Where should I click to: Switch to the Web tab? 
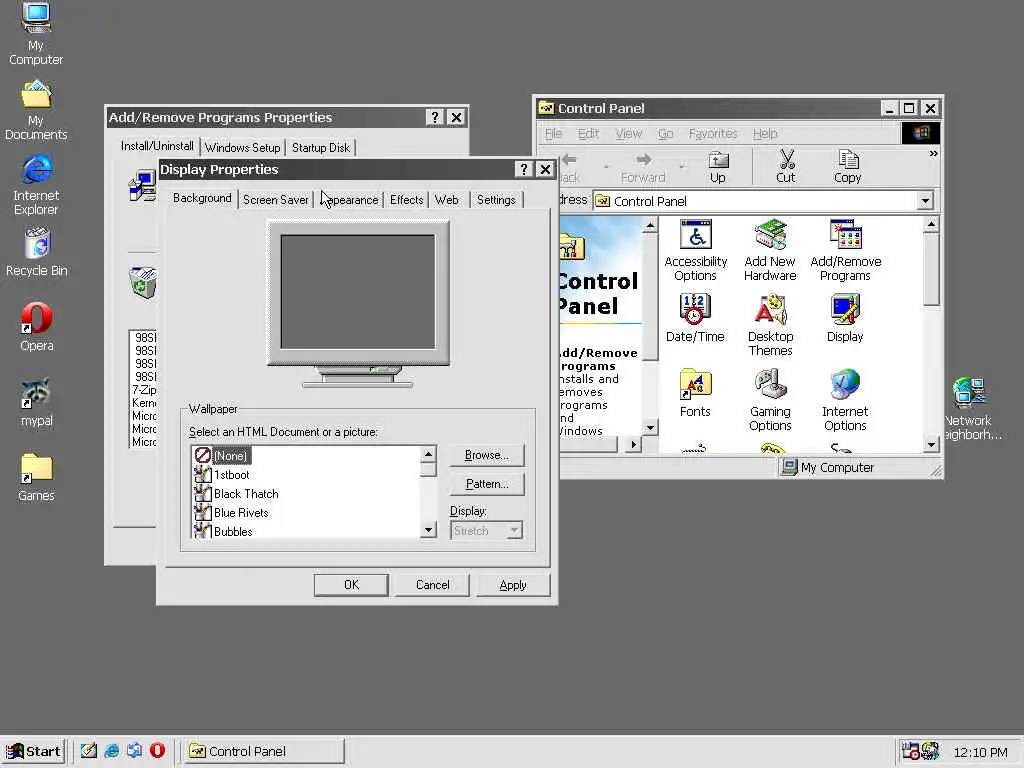(x=447, y=200)
